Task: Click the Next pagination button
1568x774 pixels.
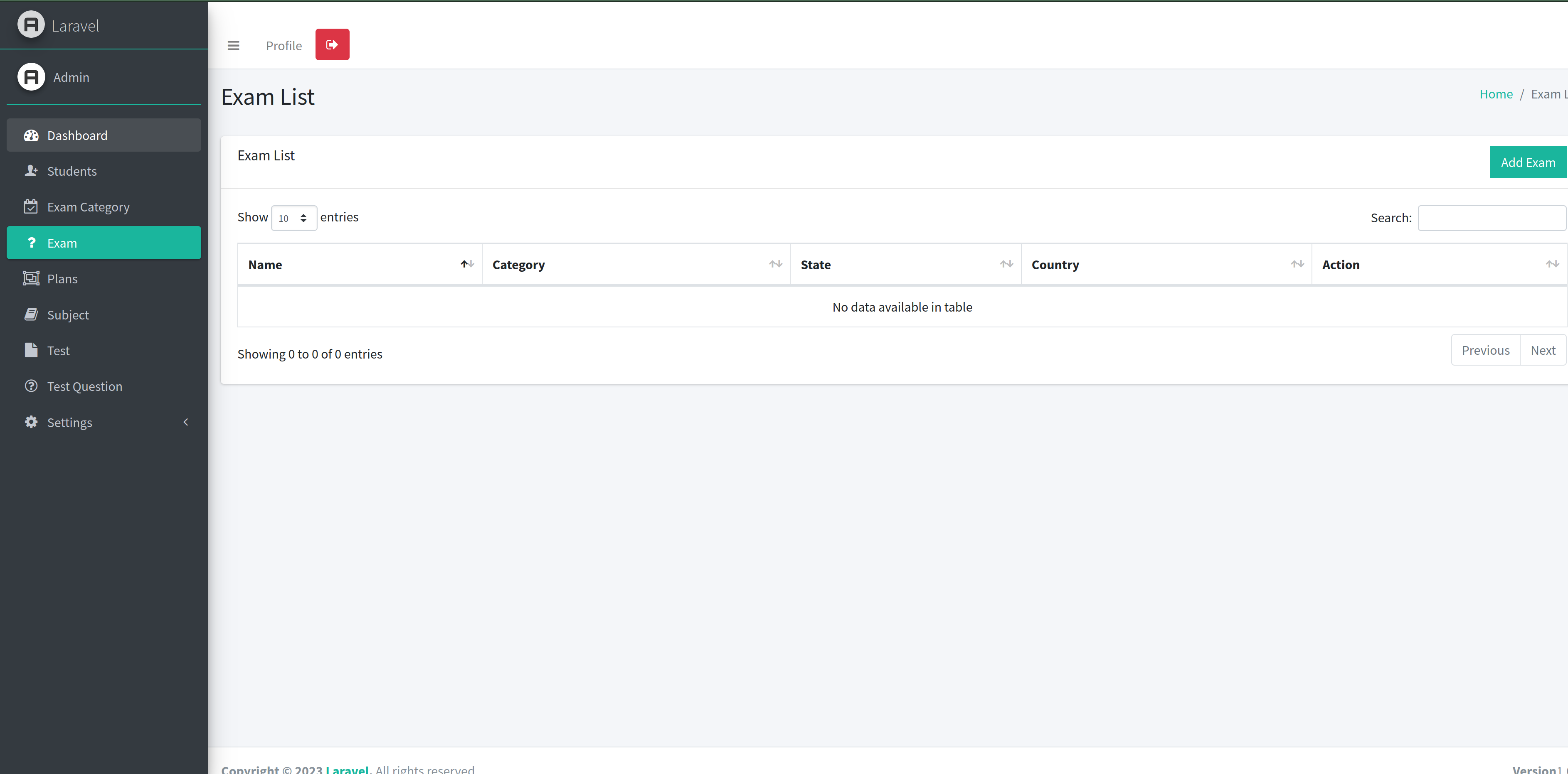Action: point(1542,351)
